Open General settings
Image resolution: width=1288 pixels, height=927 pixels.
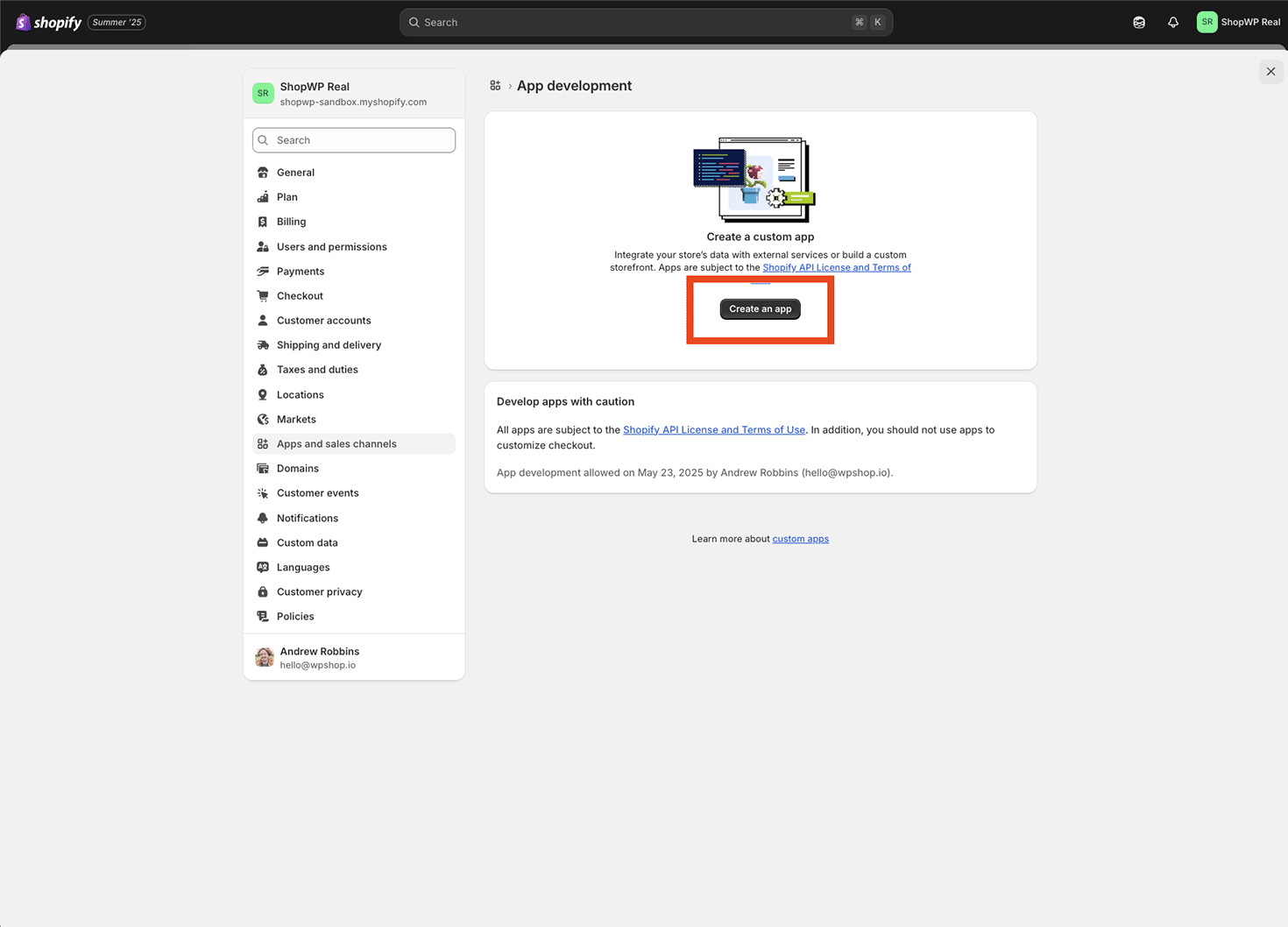pos(354,173)
